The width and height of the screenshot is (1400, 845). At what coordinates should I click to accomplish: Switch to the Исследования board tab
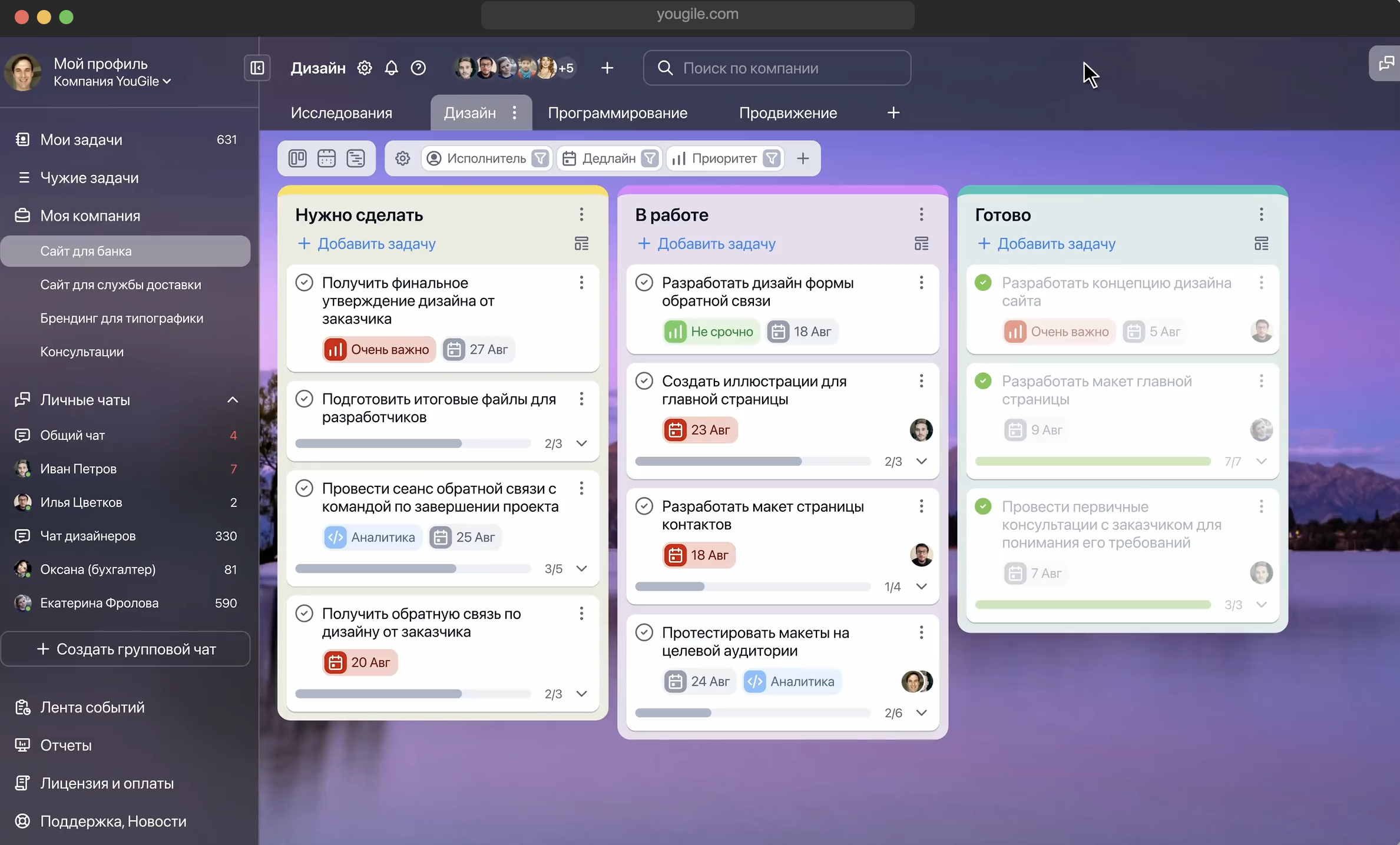[342, 113]
